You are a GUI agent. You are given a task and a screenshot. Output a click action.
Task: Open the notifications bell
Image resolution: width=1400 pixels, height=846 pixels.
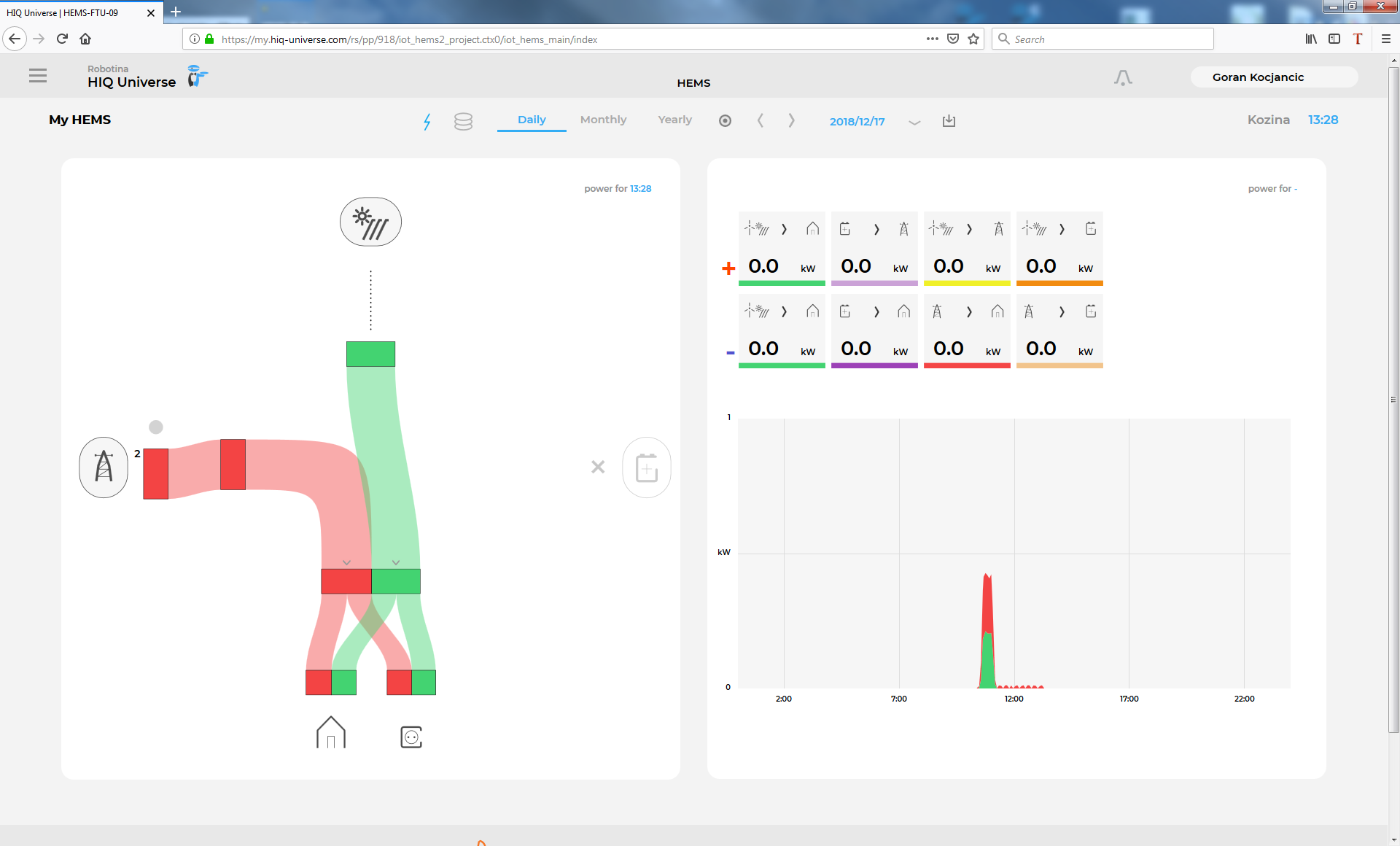point(1123,77)
